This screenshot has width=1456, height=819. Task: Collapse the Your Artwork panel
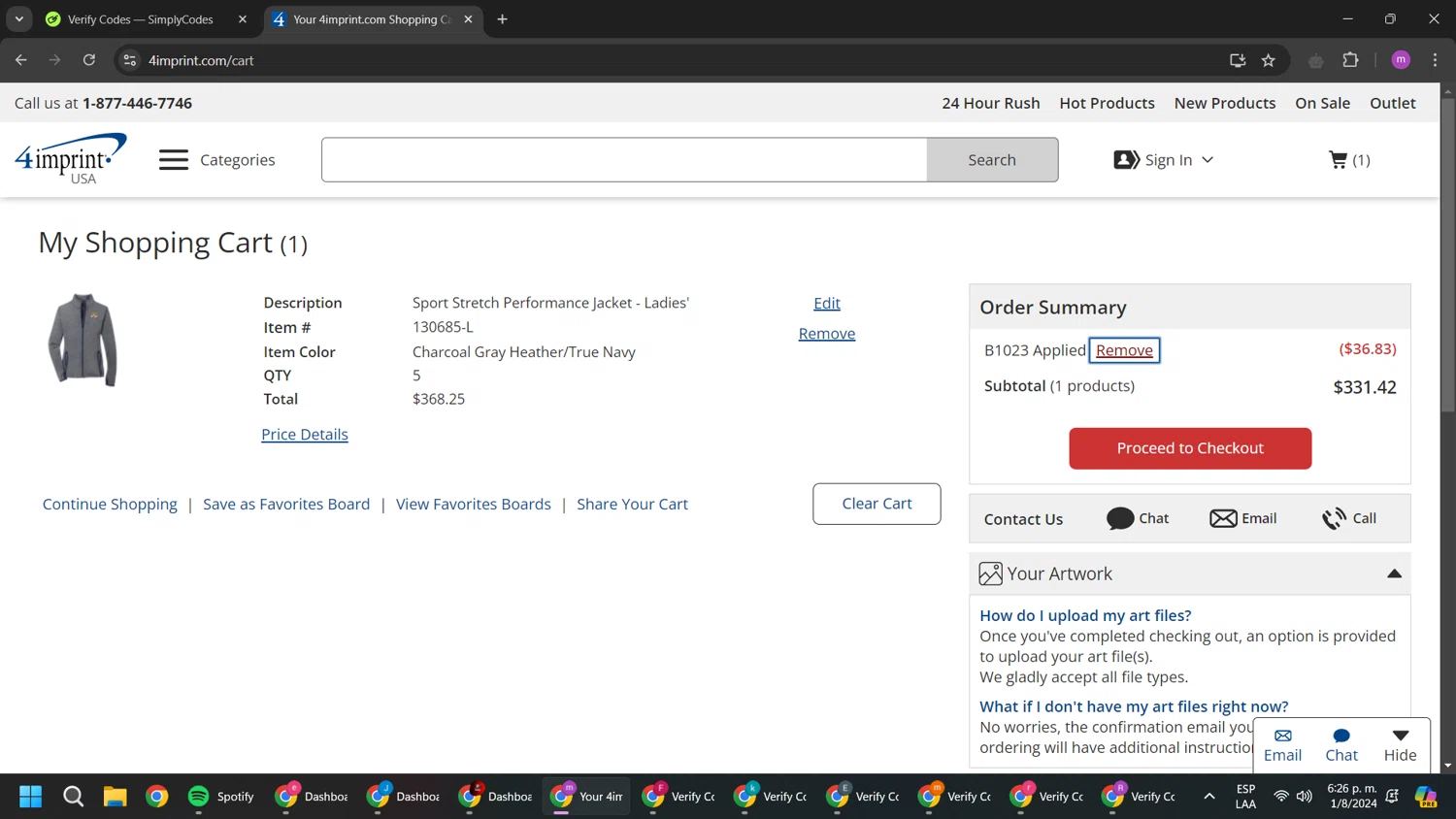click(x=1394, y=573)
